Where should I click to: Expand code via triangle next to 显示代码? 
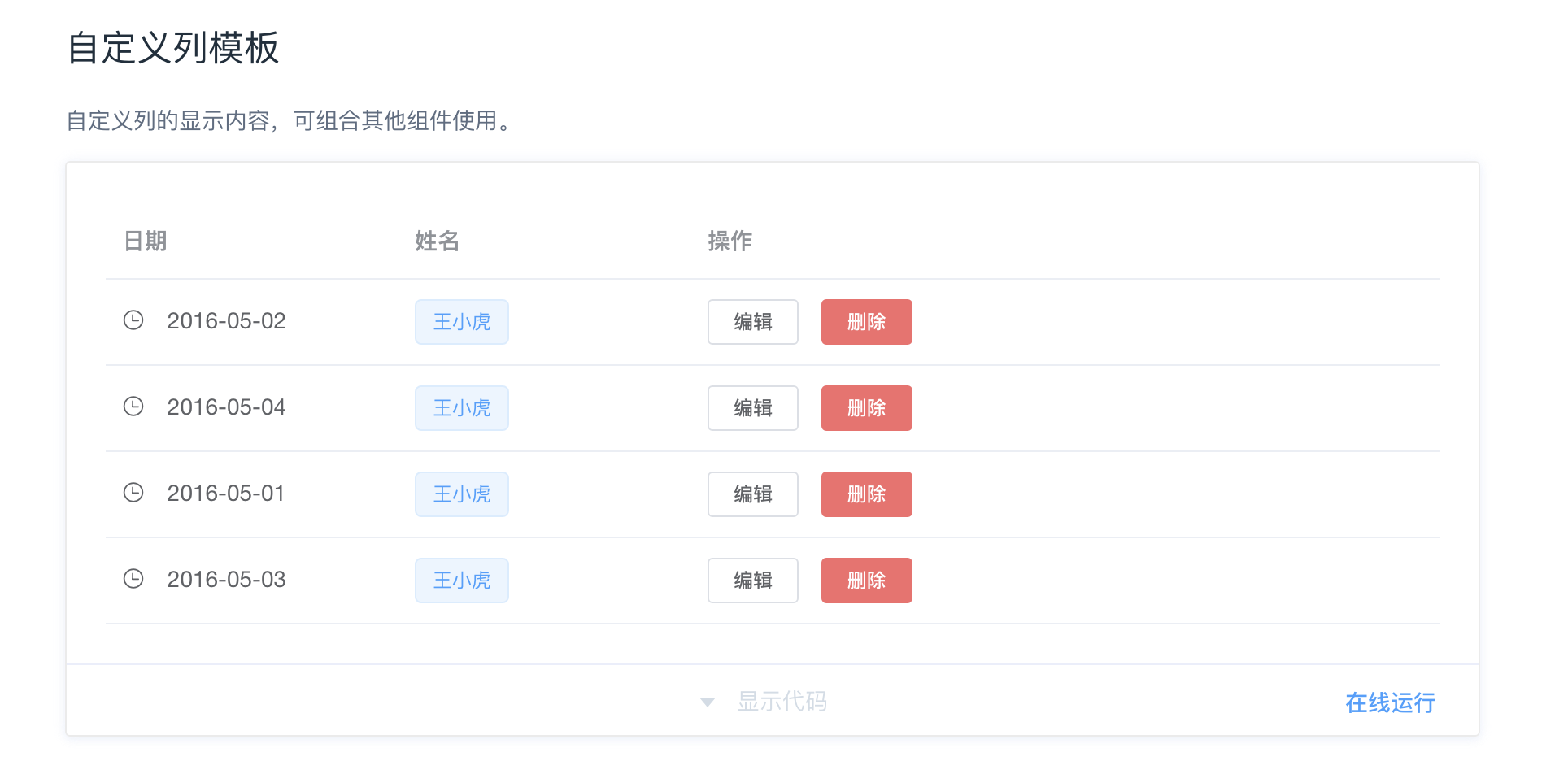tap(708, 702)
